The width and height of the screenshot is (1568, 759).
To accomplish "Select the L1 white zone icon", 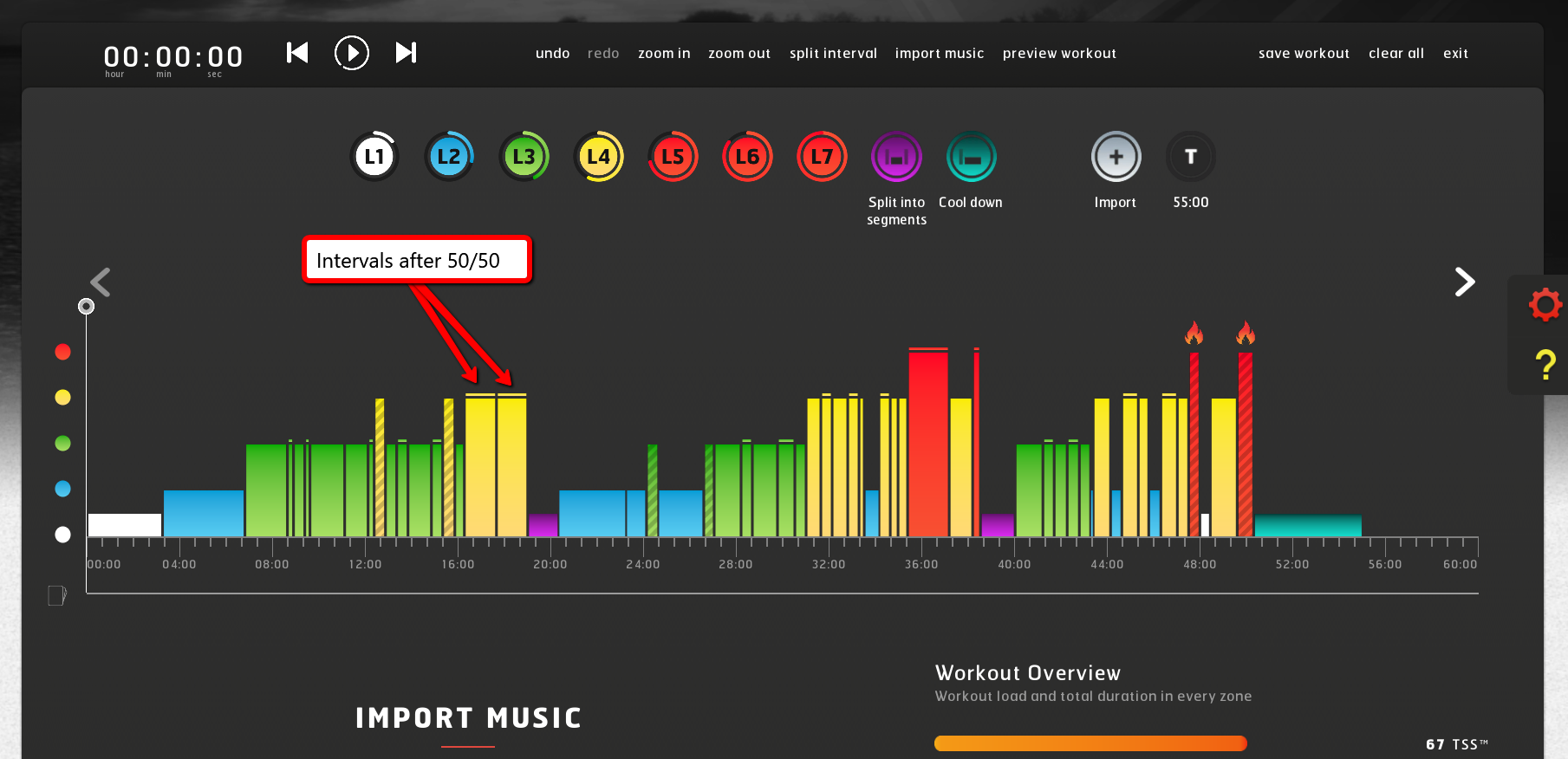I will [374, 157].
